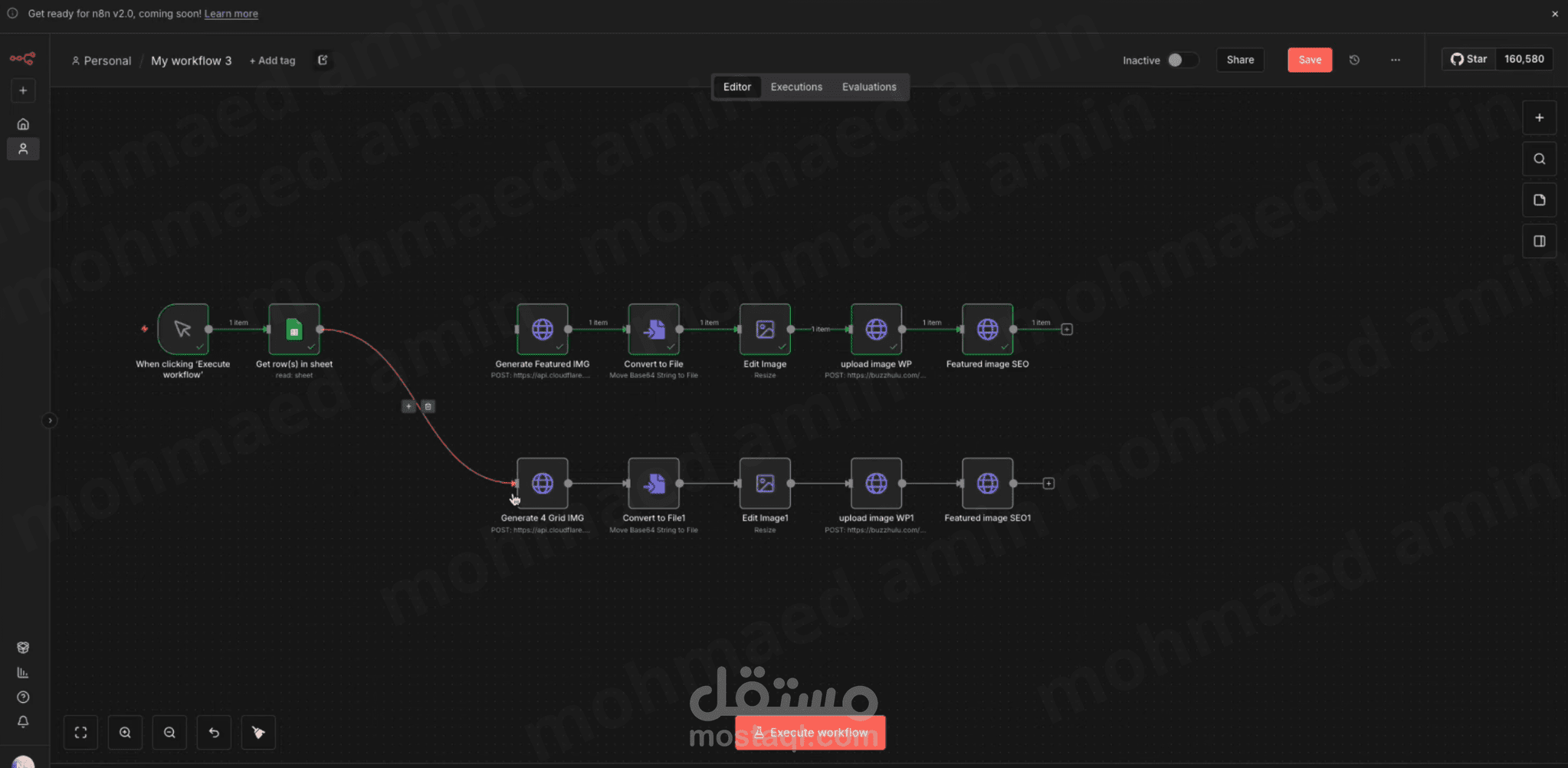Open the Insights chart icon
Viewport: 1568px width, 768px height.
pyautogui.click(x=23, y=672)
